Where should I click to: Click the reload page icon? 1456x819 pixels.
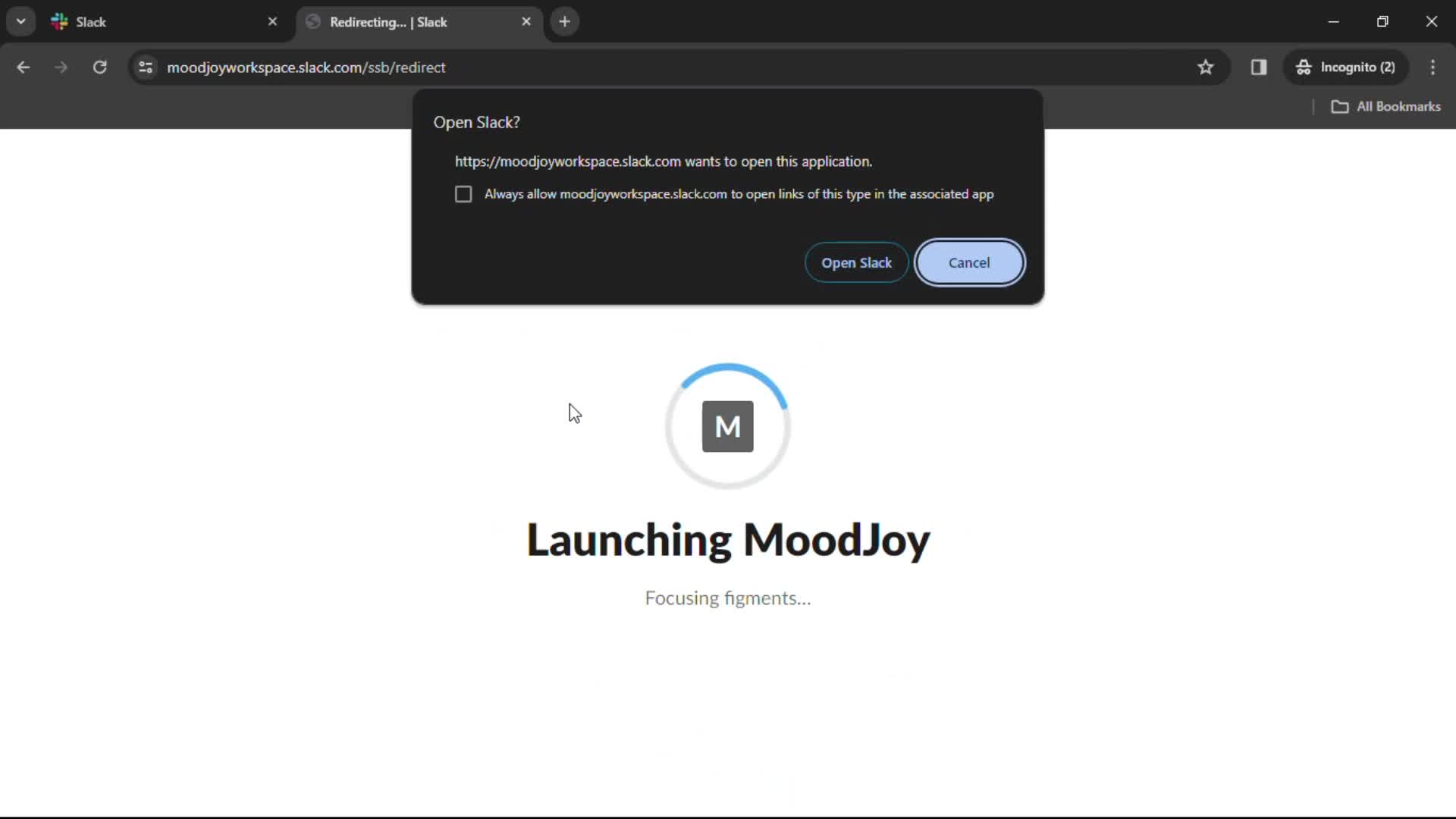tap(99, 67)
